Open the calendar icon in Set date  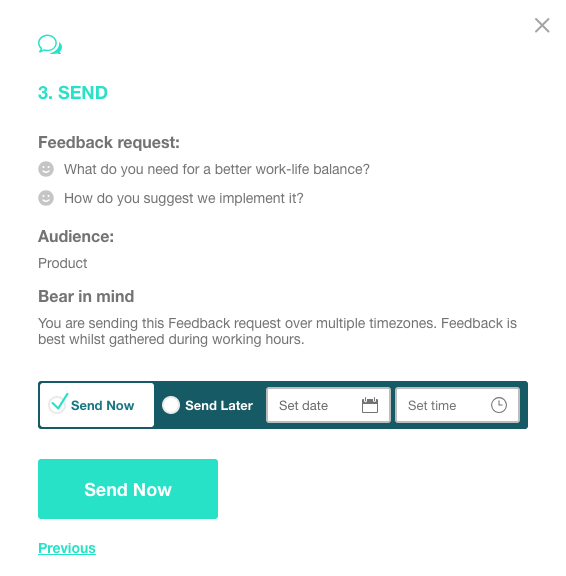click(x=369, y=405)
